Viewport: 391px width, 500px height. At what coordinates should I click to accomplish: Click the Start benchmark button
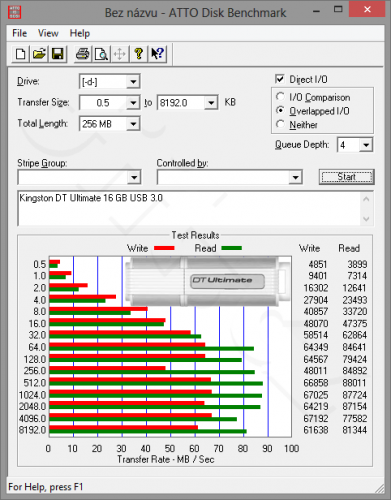coord(346,177)
